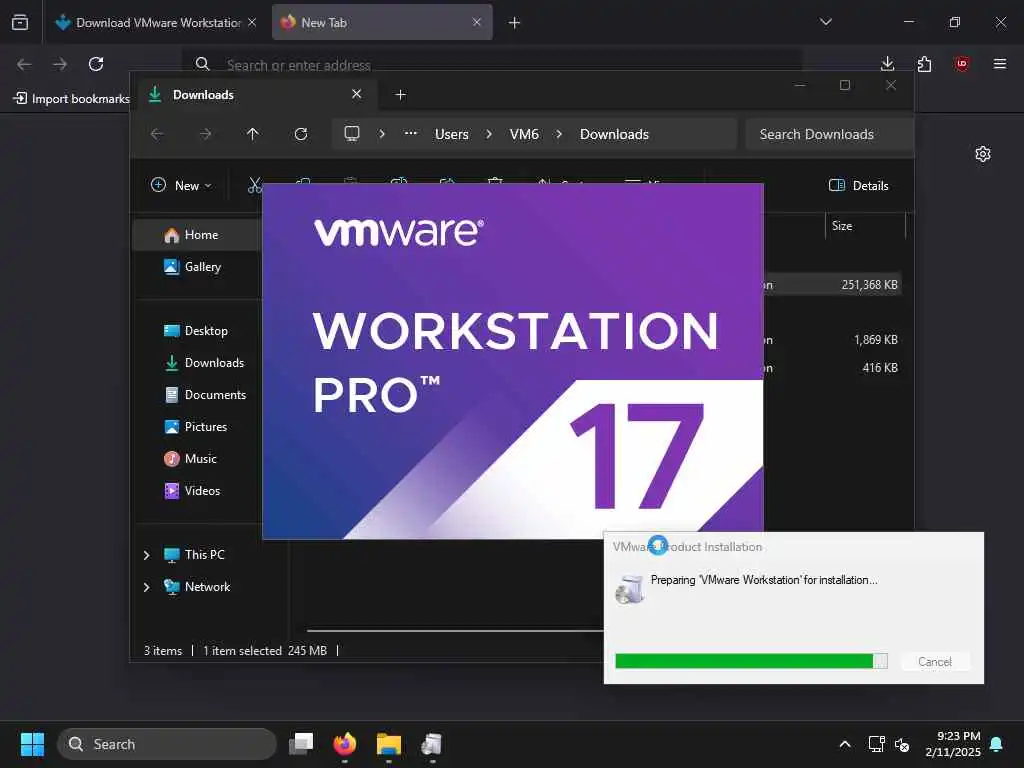1024x768 pixels.
Task: Click Explorer's disabled back arrow
Action: click(157, 134)
